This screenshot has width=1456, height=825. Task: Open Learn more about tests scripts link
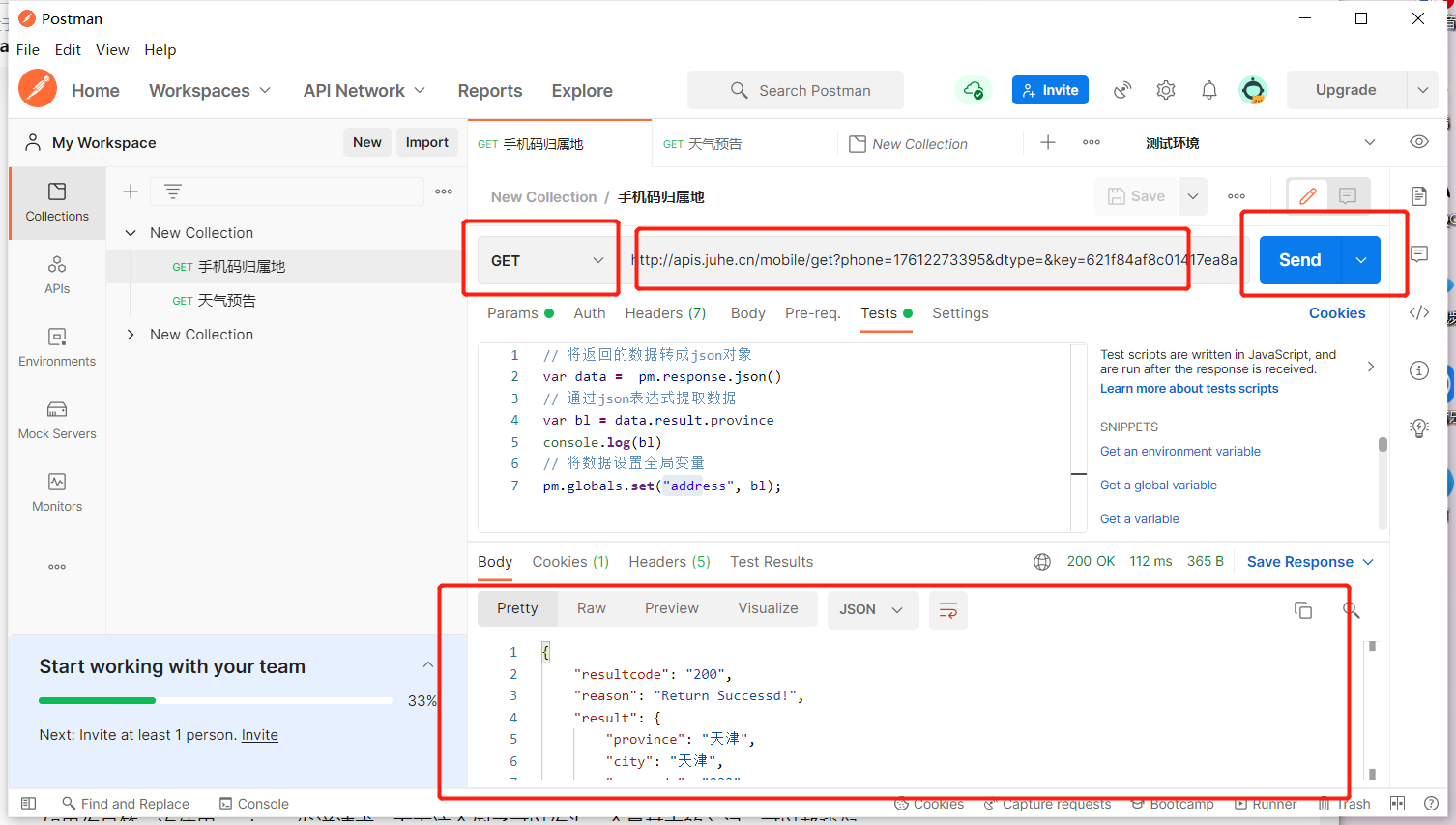pyautogui.click(x=1189, y=389)
